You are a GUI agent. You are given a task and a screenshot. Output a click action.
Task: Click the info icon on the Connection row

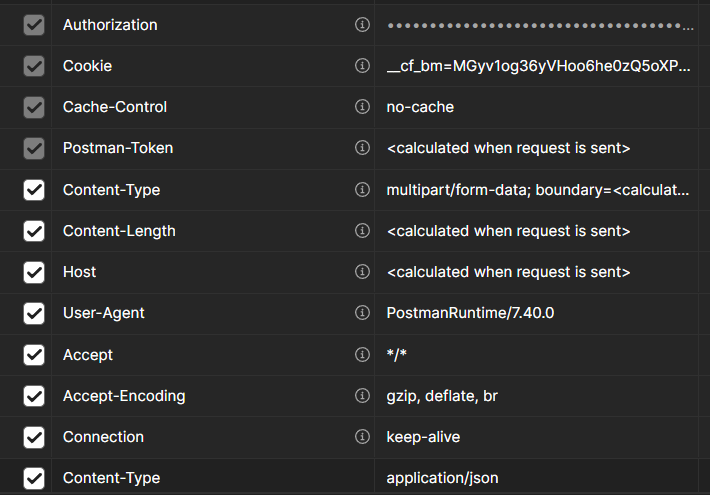point(362,437)
